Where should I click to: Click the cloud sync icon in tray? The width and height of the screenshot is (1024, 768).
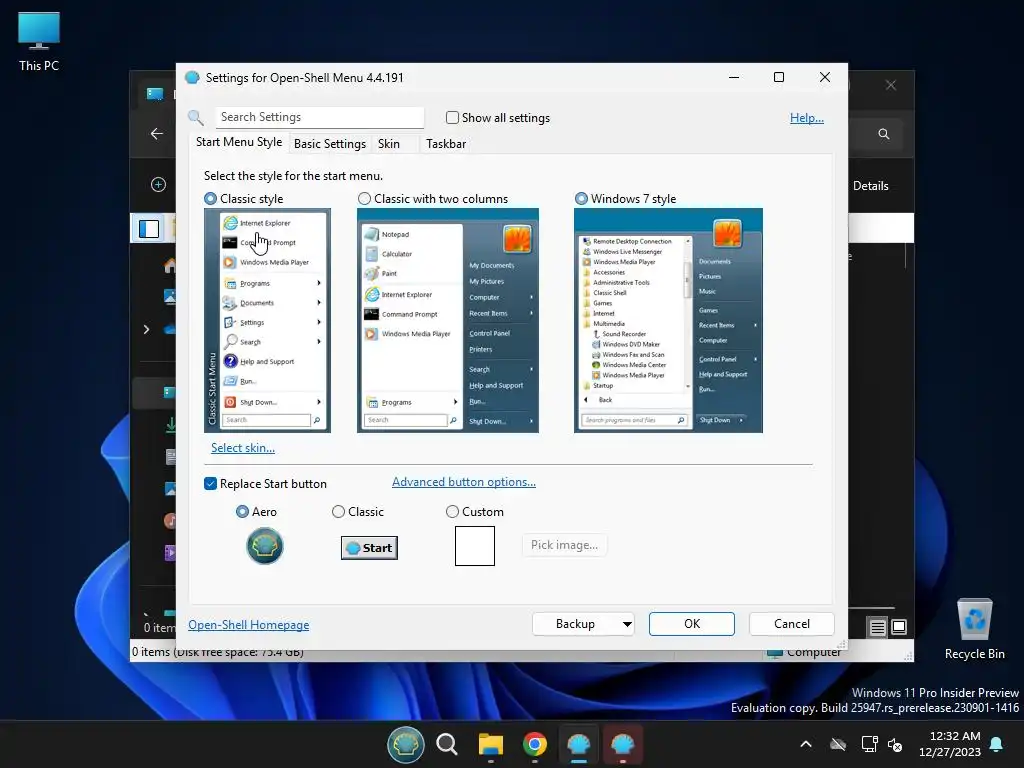(838, 744)
